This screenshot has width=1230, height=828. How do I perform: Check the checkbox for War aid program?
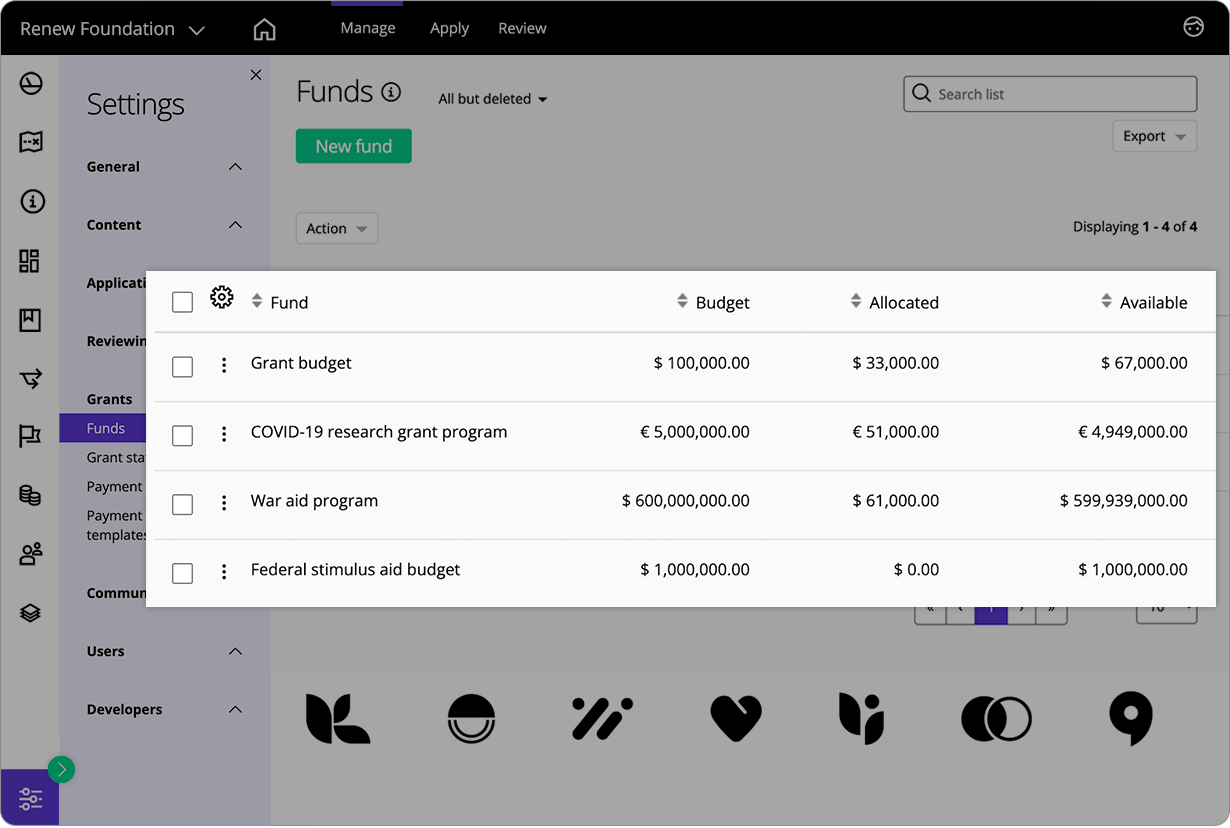(x=182, y=504)
